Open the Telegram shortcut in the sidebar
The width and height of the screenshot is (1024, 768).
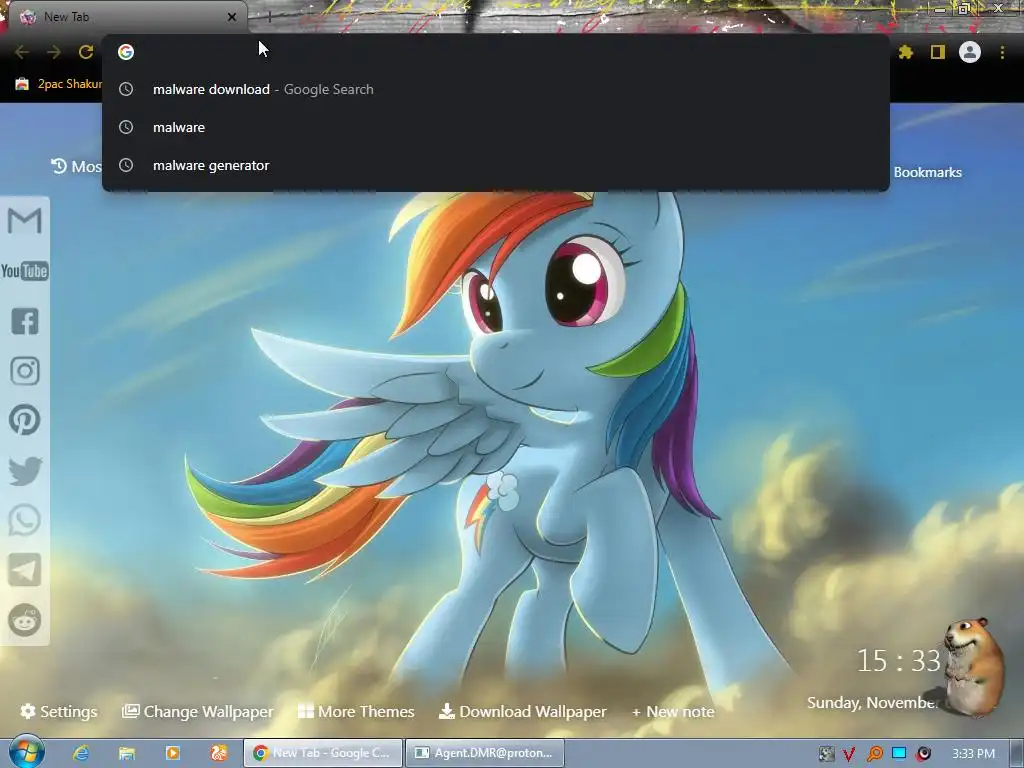click(25, 570)
